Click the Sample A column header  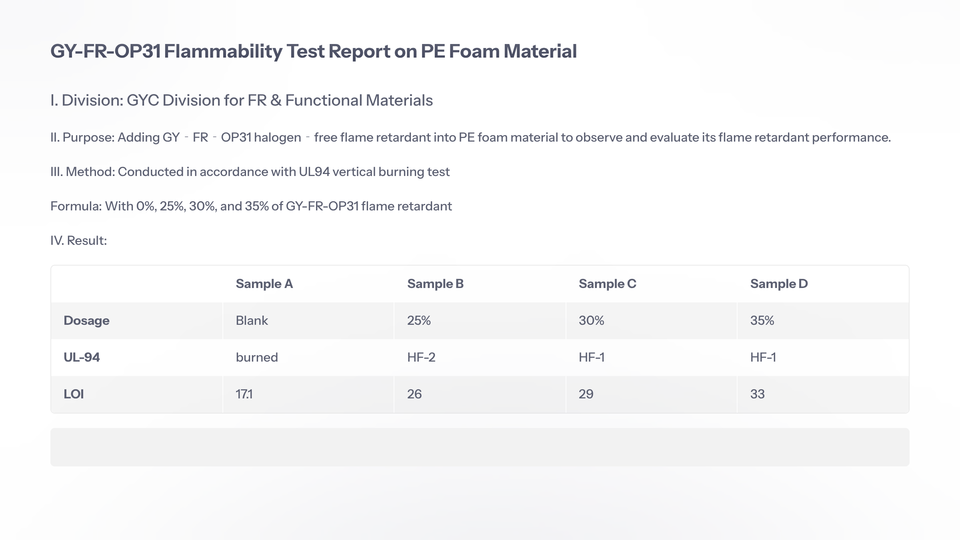click(264, 284)
